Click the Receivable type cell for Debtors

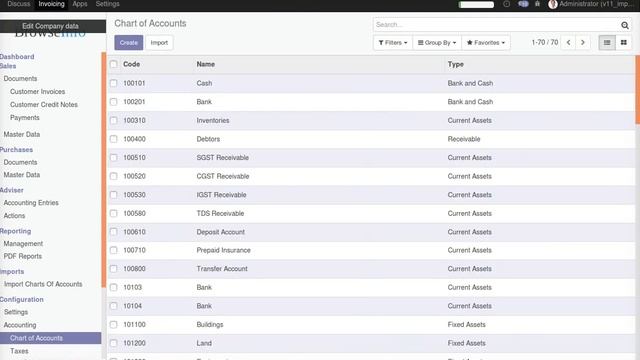coord(464,139)
